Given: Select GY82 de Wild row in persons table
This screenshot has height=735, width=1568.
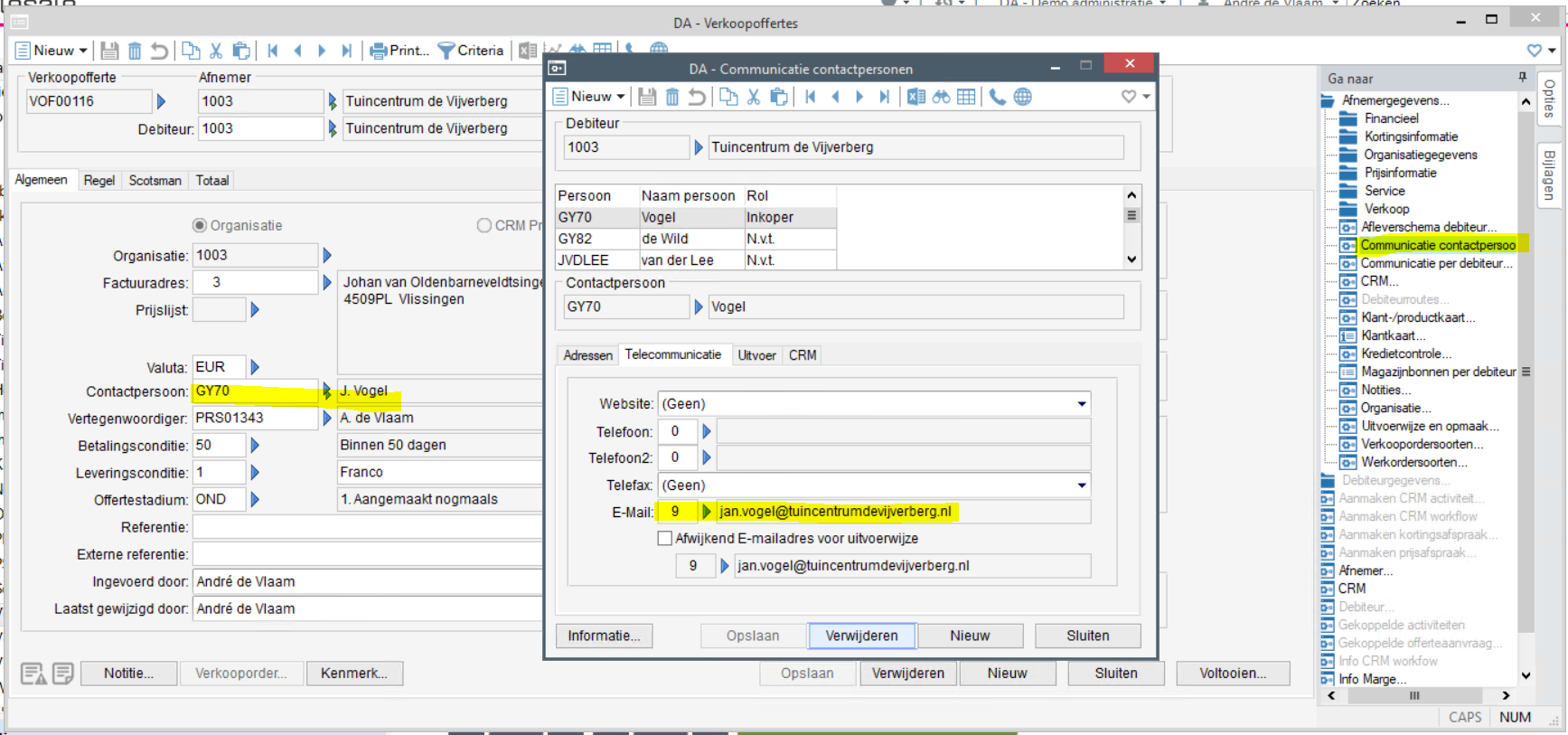Looking at the screenshot, I should click(x=696, y=239).
